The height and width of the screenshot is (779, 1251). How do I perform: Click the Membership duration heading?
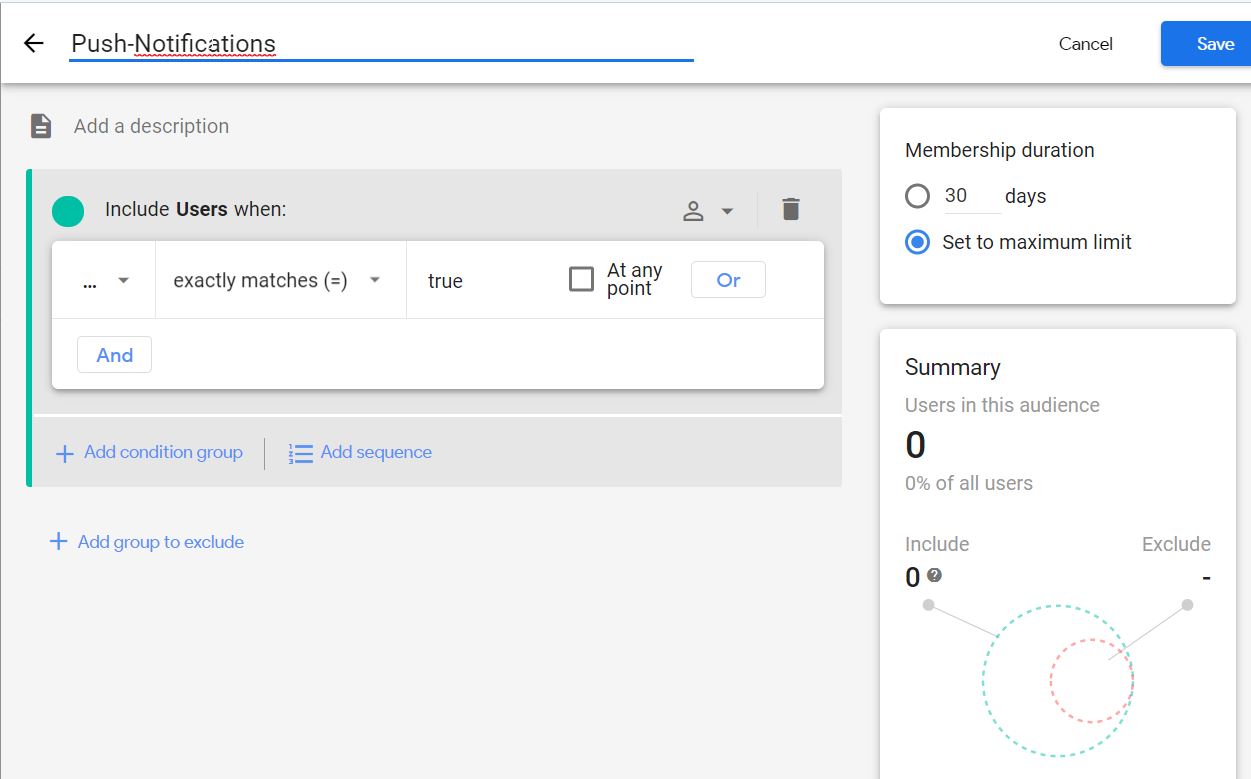[1000, 150]
